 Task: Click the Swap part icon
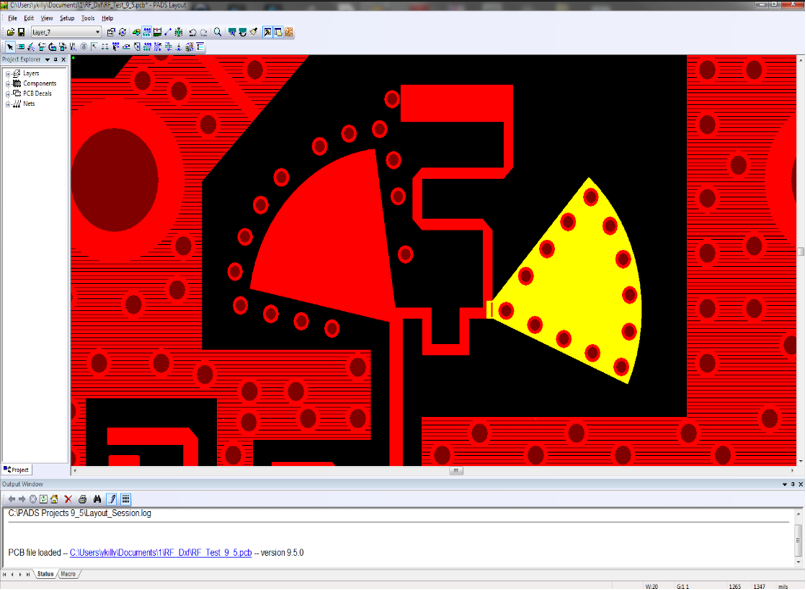(63, 47)
